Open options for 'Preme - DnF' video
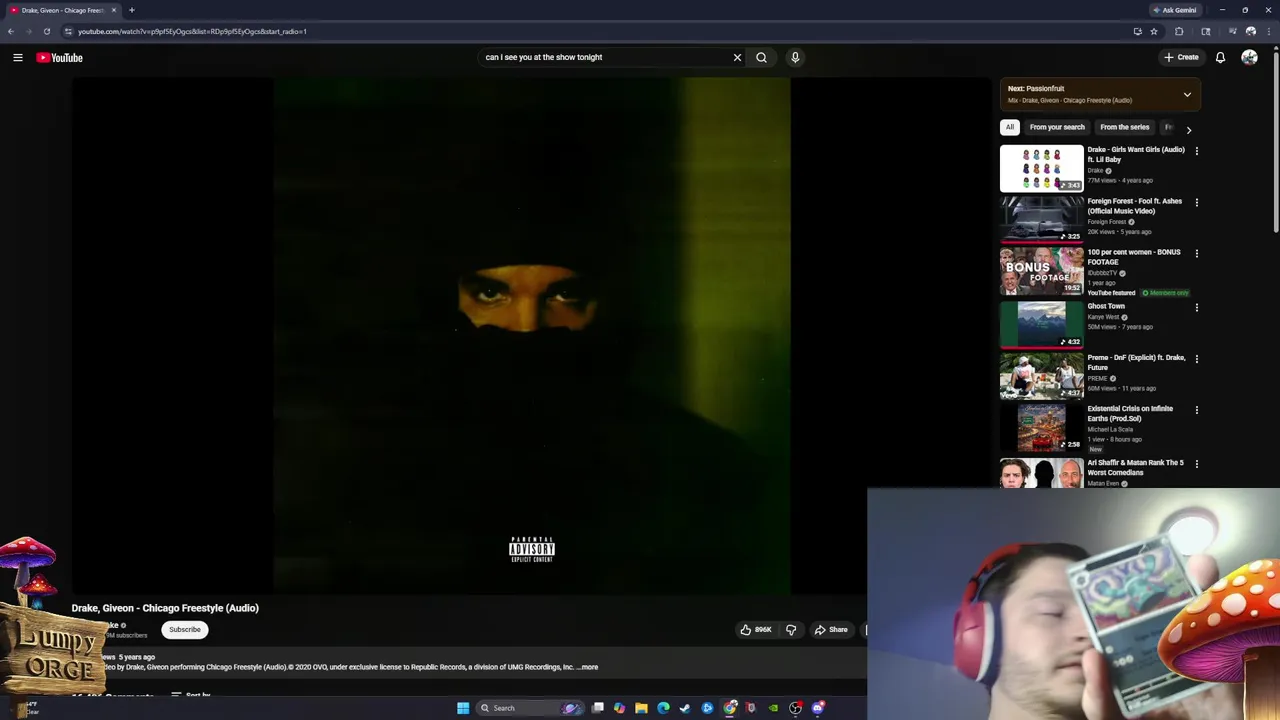This screenshot has width=1280, height=720. [x=1196, y=358]
